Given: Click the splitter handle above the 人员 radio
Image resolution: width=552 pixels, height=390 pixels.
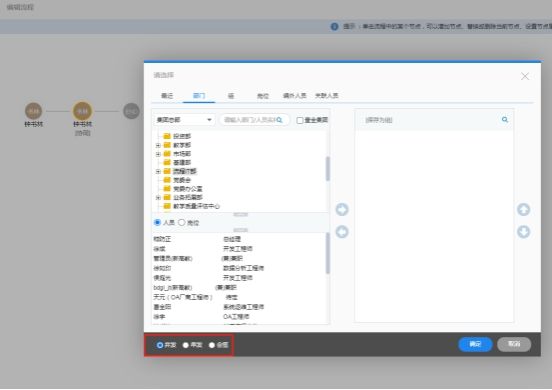Looking at the screenshot, I should tap(241, 214).
